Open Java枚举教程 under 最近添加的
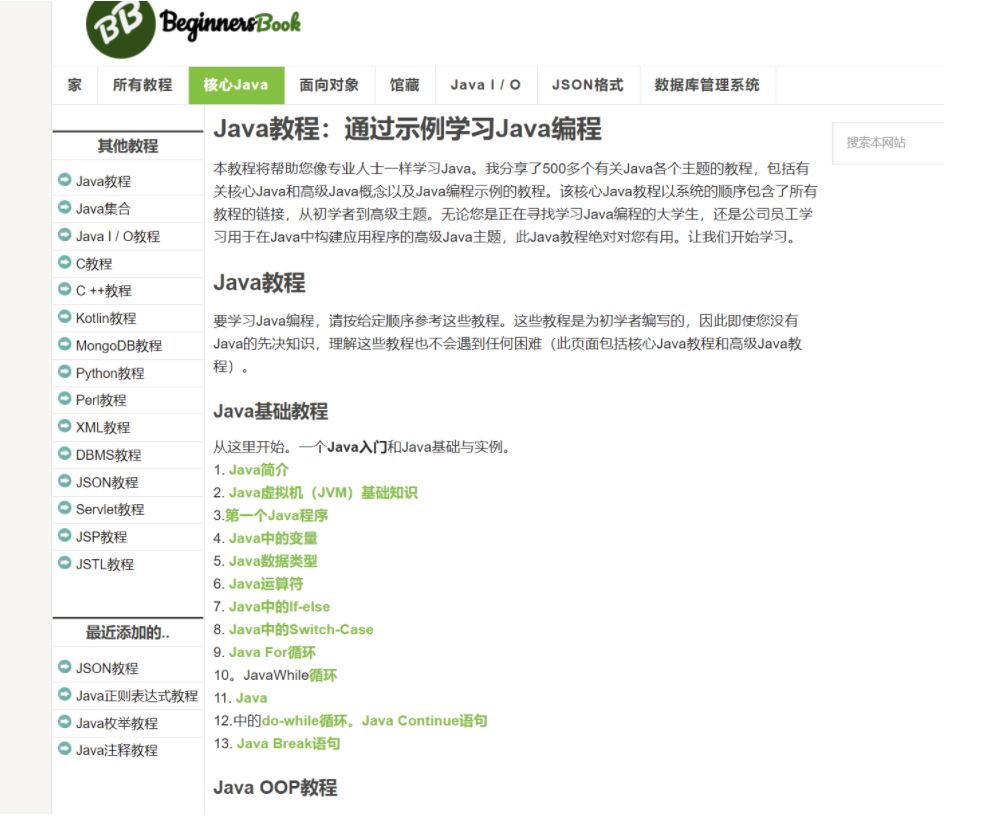This screenshot has height=823, width=983. click(x=117, y=724)
